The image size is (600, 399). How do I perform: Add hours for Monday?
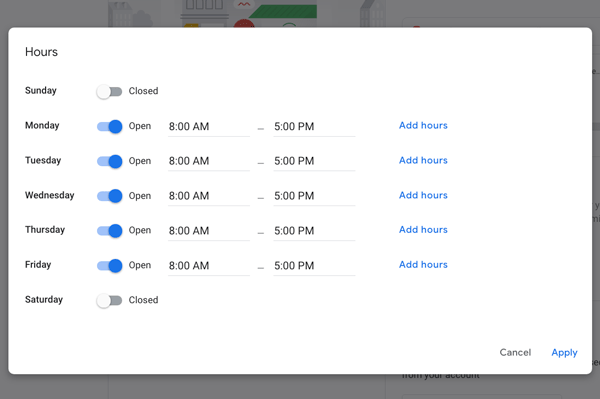(423, 125)
